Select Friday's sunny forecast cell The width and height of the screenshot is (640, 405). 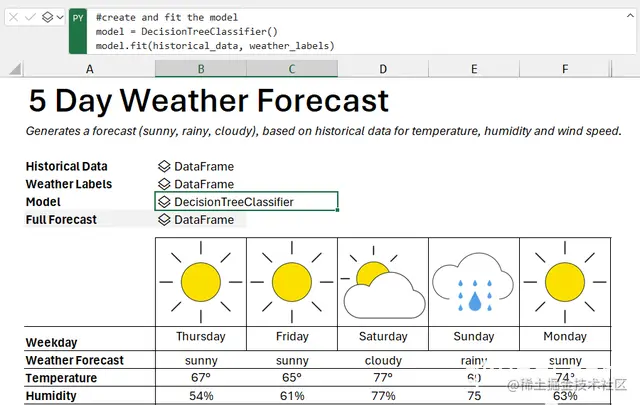(292, 360)
